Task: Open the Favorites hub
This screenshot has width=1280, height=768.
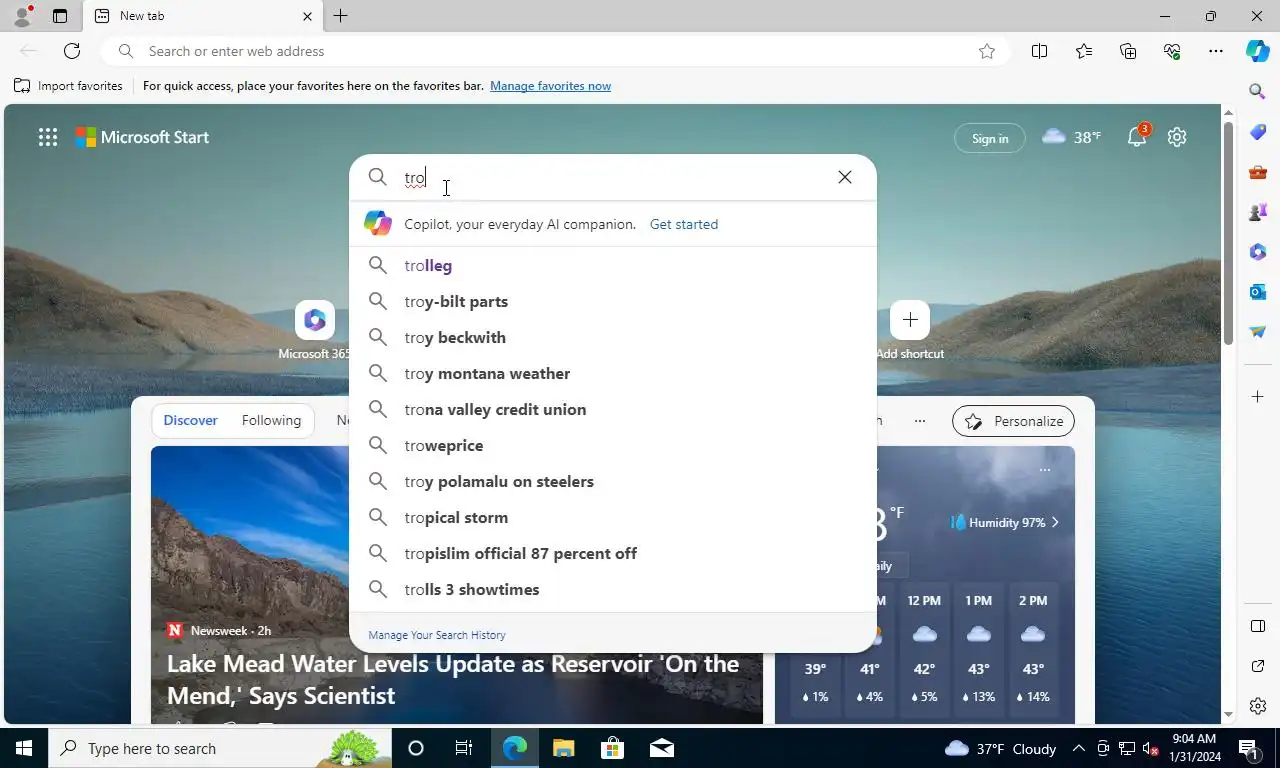Action: [x=1084, y=51]
